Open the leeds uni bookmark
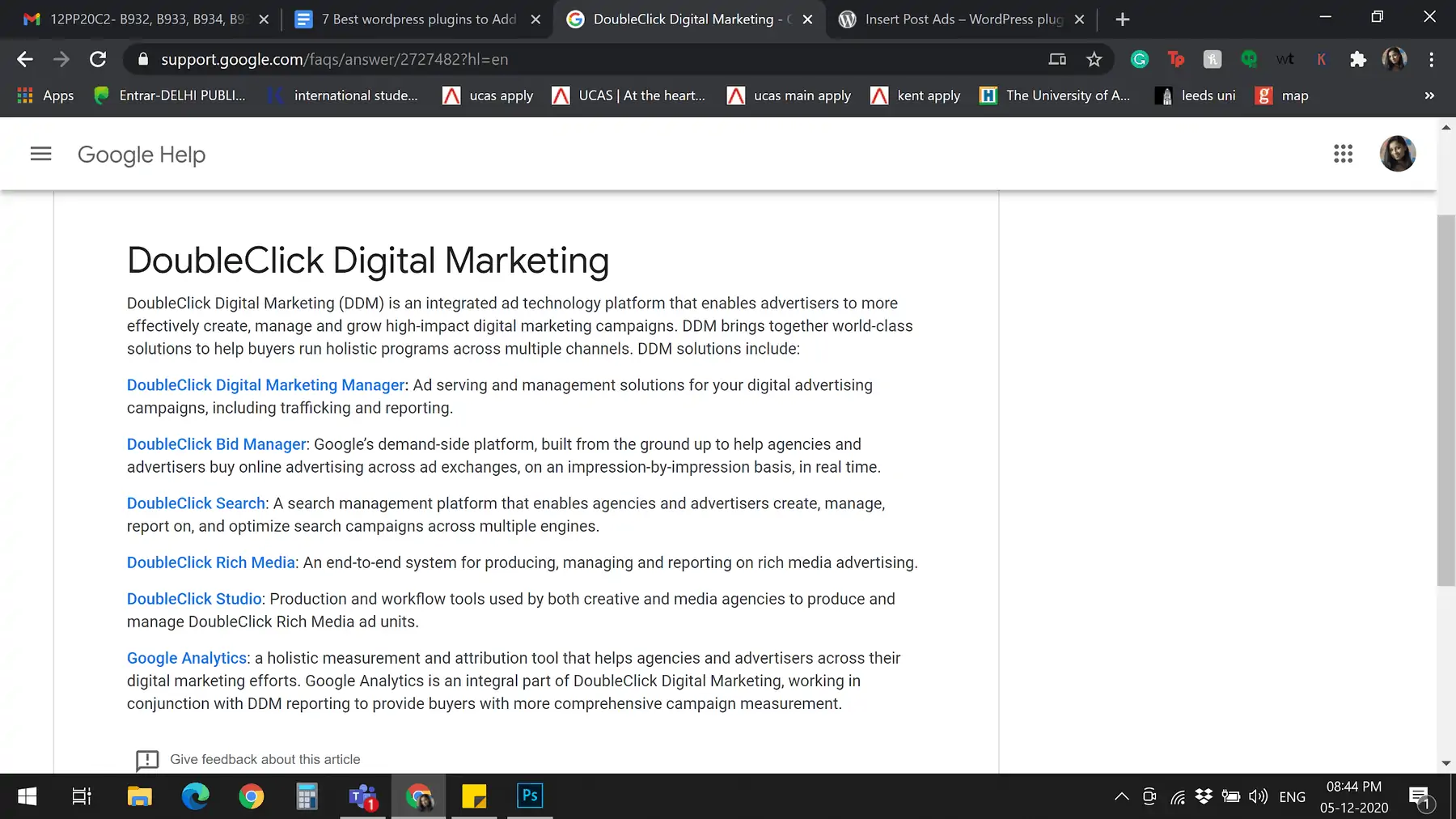The image size is (1456, 819). coord(1196,95)
